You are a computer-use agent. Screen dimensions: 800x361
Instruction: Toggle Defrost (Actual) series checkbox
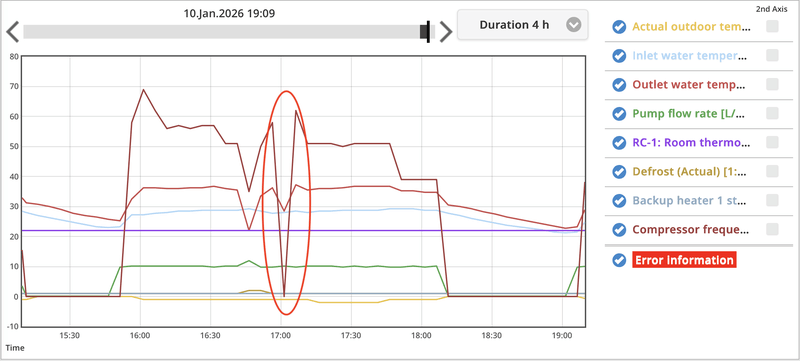619,172
